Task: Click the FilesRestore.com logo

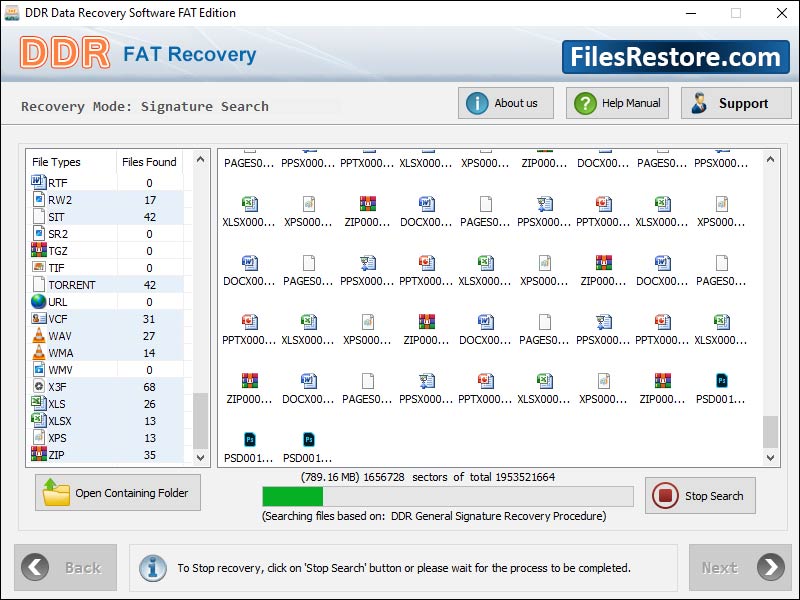Action: 675,57
